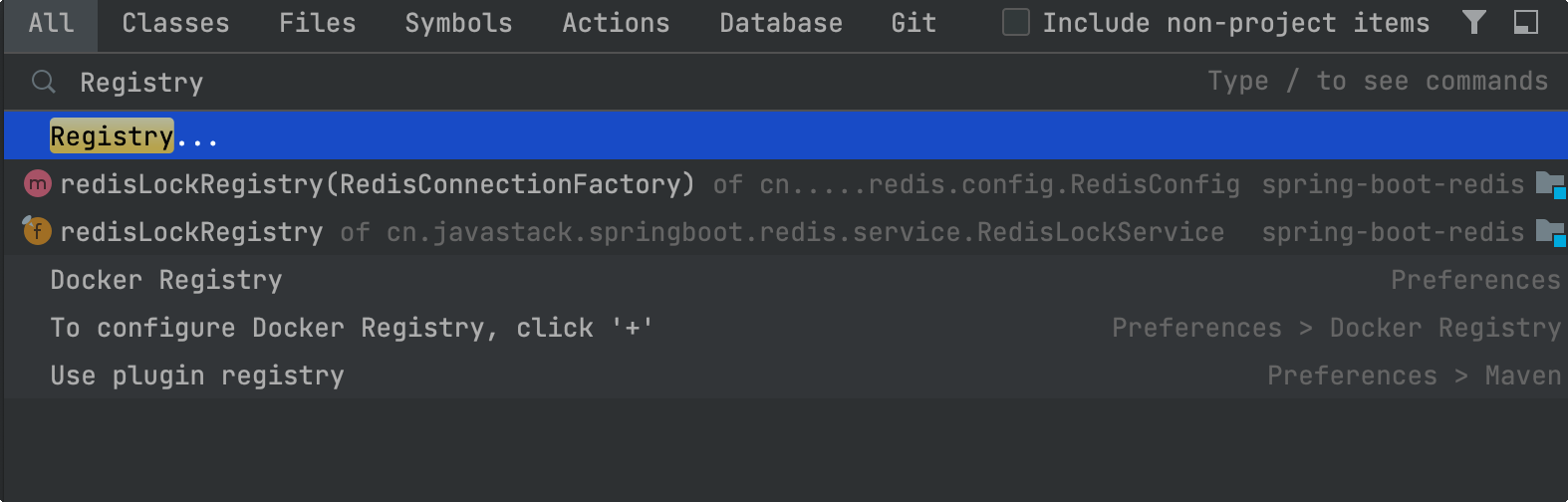
Task: Open results in Find tool window icon
Action: click(x=1526, y=22)
